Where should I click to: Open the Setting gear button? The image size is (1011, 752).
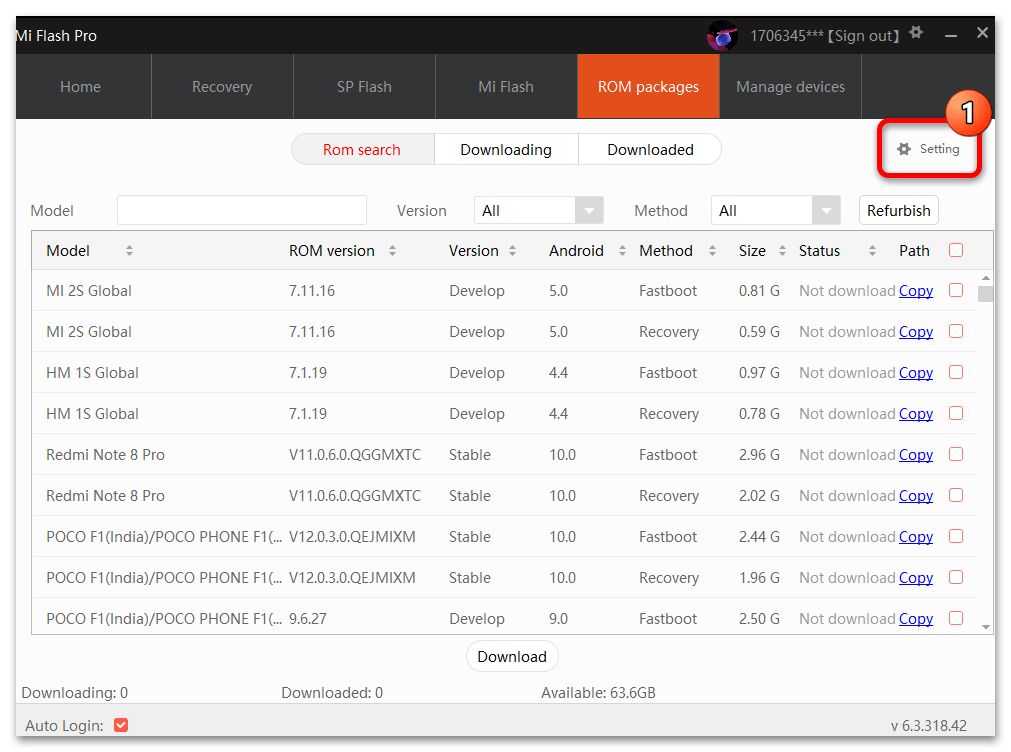(x=928, y=149)
